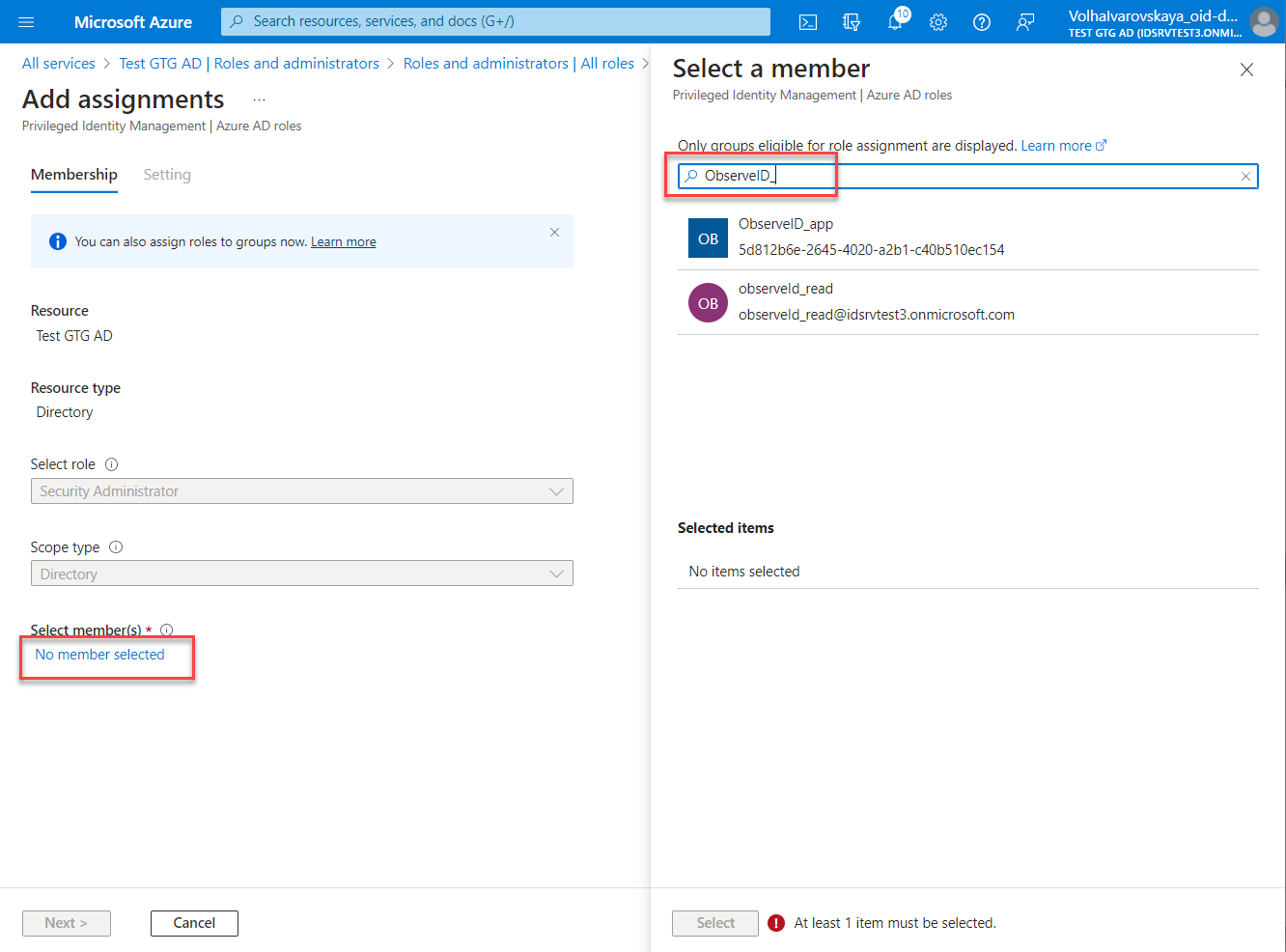Image resolution: width=1286 pixels, height=952 pixels.
Task: Click the Select role info icon
Action: click(111, 464)
